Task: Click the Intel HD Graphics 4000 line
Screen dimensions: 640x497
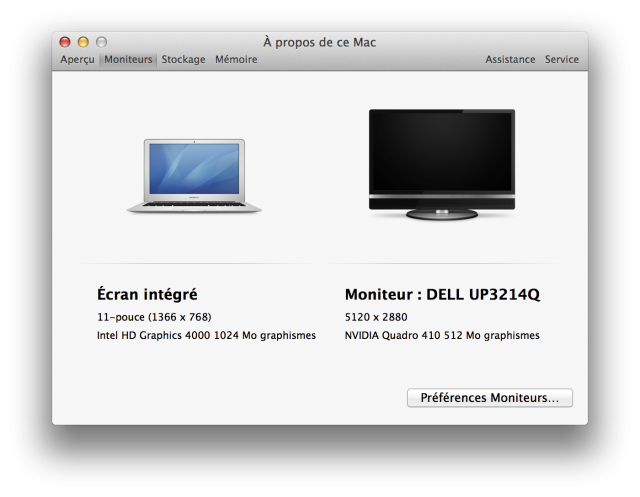Action: coord(207,335)
